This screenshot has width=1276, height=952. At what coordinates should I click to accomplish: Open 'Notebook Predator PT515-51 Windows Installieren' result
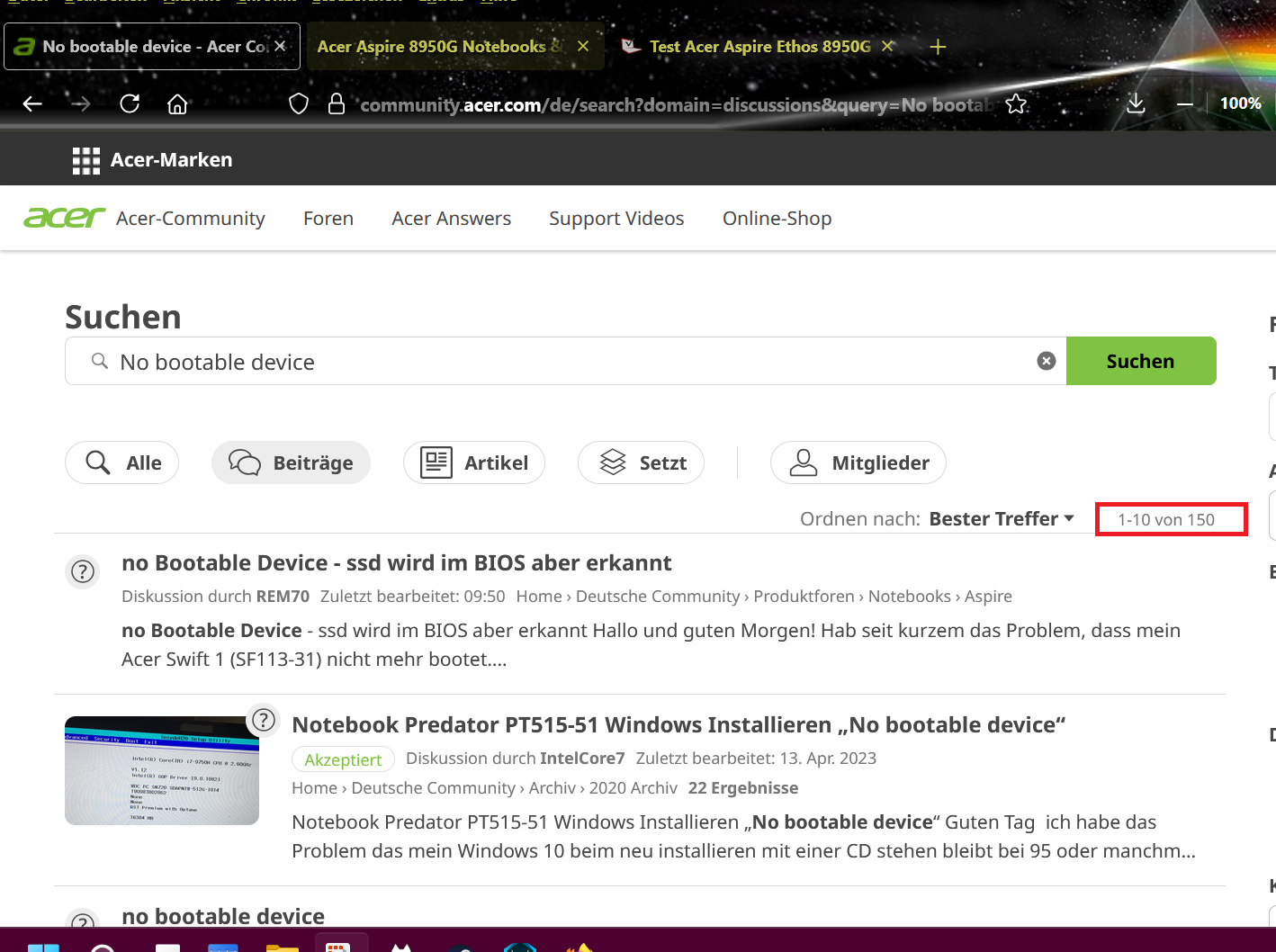coord(678,725)
